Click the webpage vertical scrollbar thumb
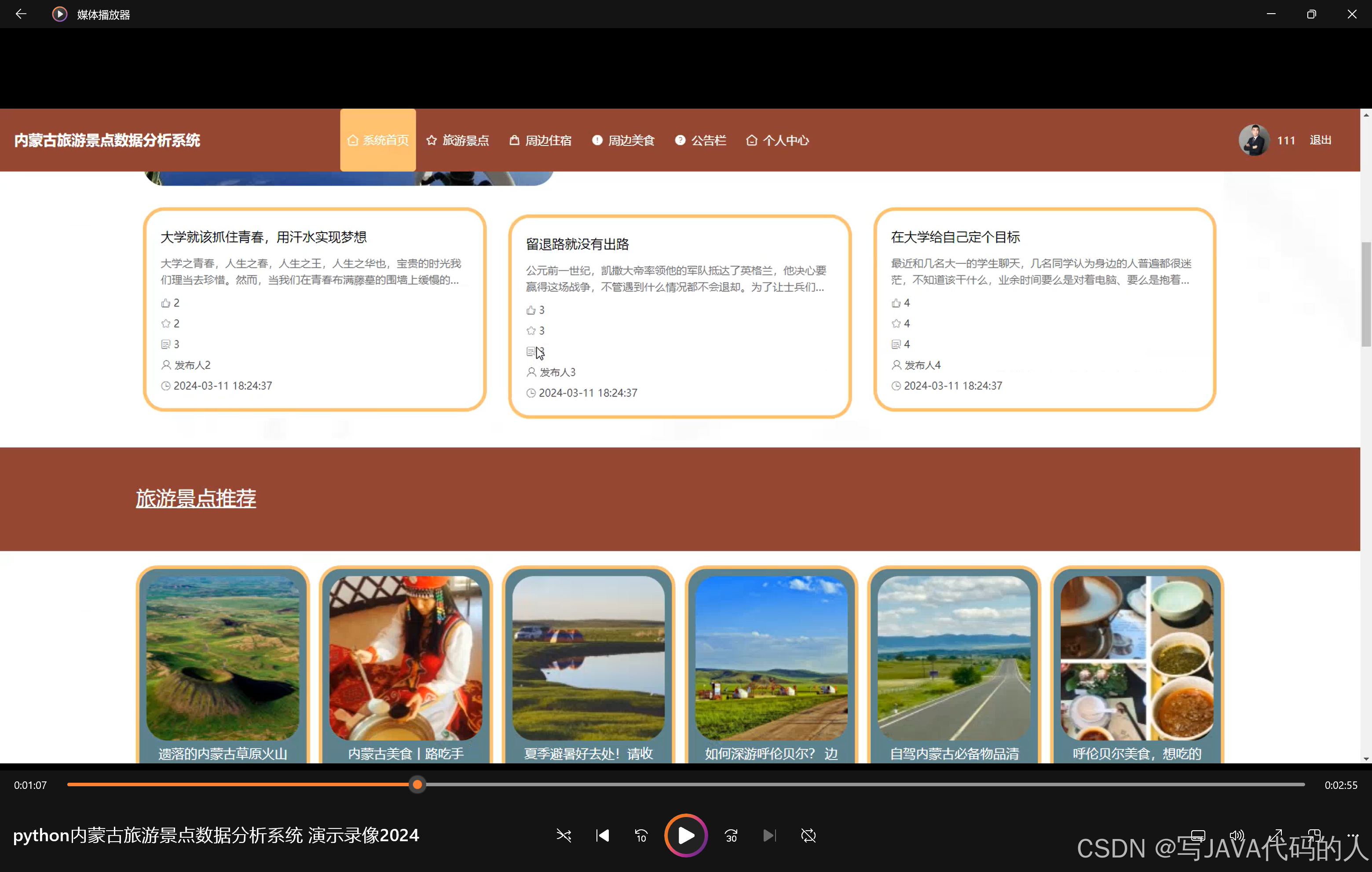The height and width of the screenshot is (872, 1372). (x=1366, y=294)
